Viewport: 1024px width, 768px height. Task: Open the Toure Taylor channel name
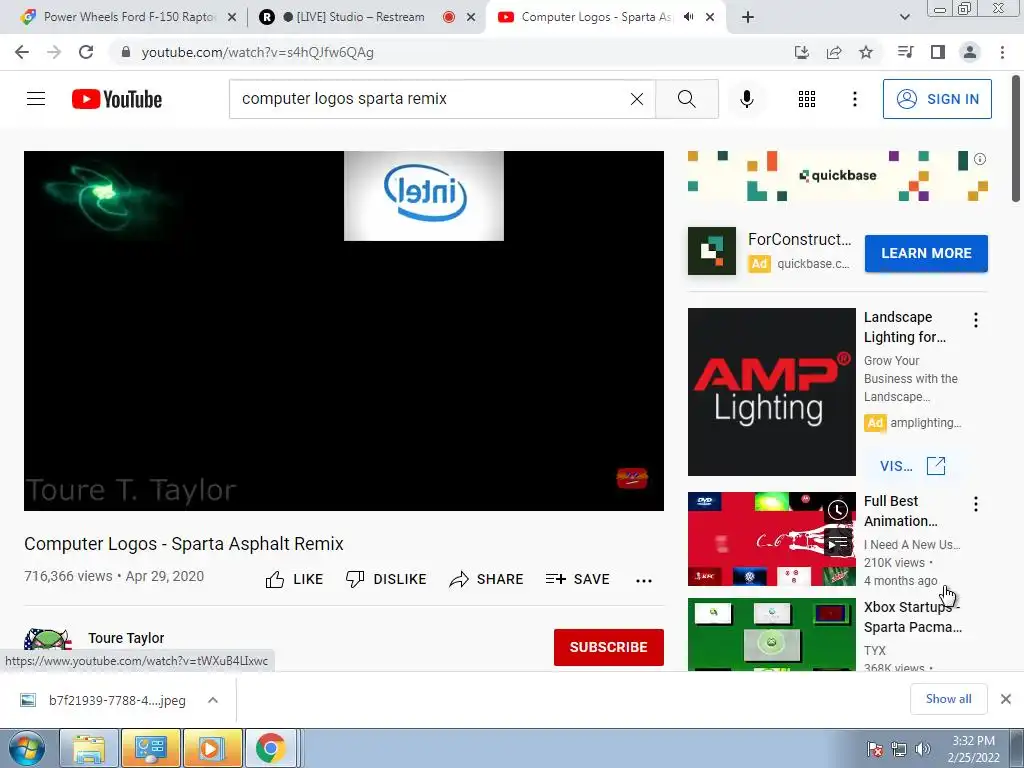(126, 638)
